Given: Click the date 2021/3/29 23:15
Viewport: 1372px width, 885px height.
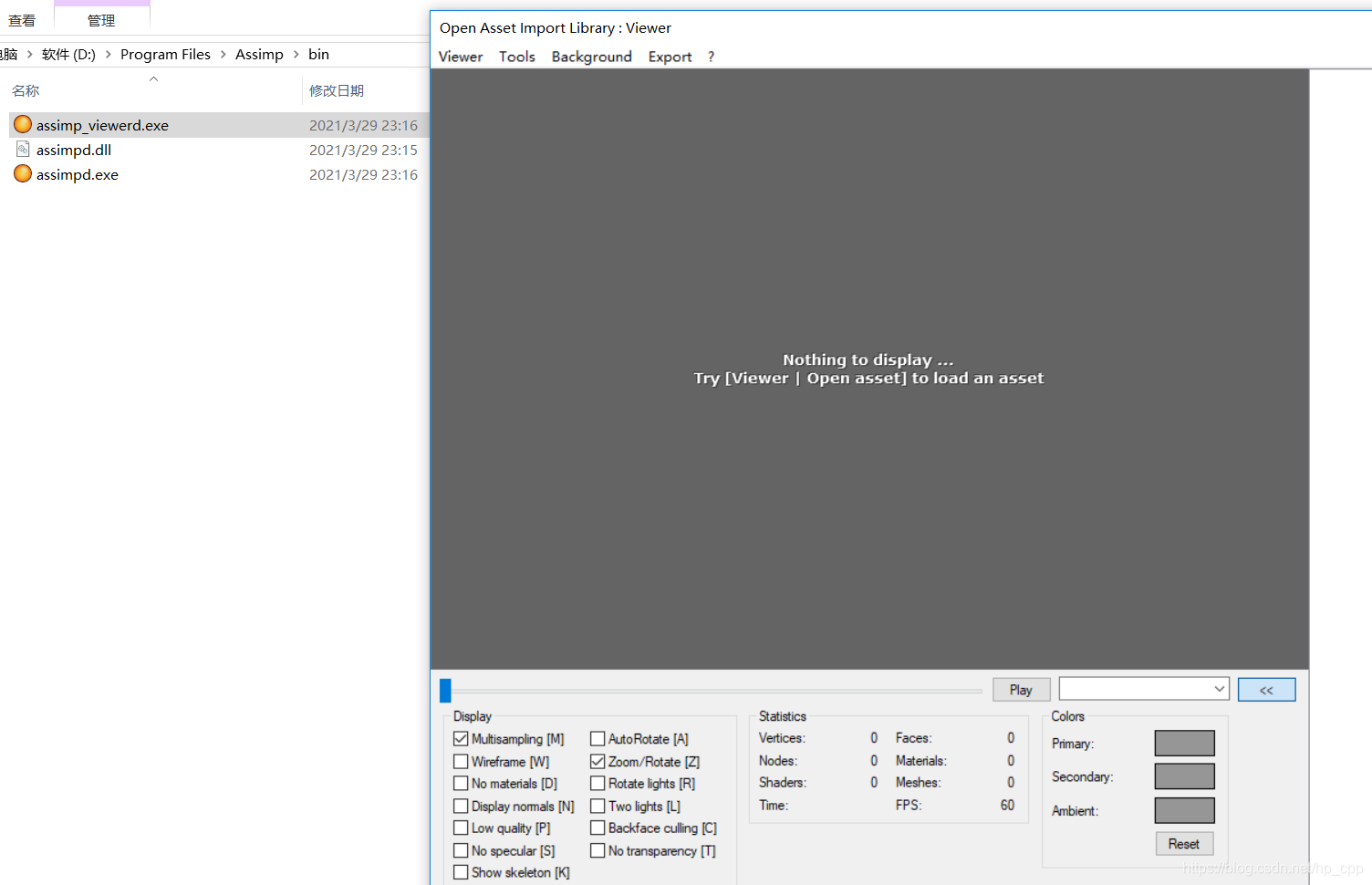Looking at the screenshot, I should pos(363,151).
